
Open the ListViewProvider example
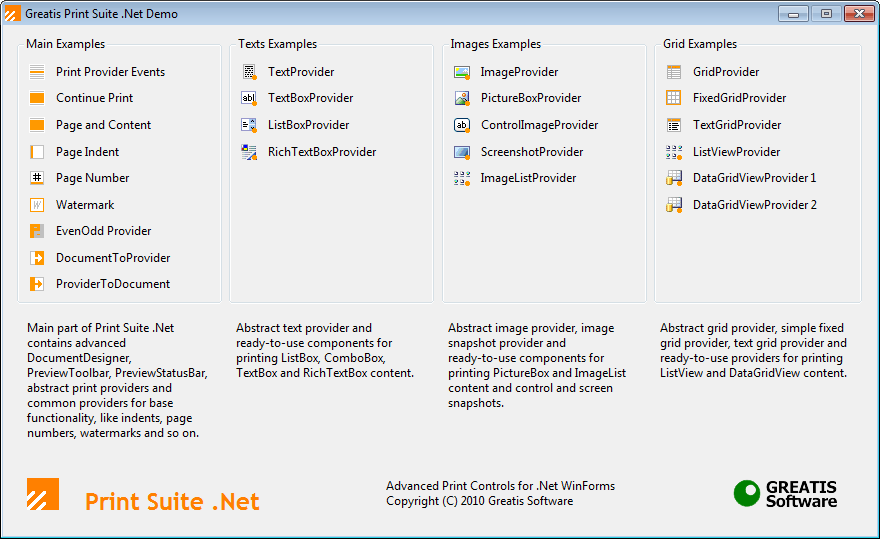(736, 152)
